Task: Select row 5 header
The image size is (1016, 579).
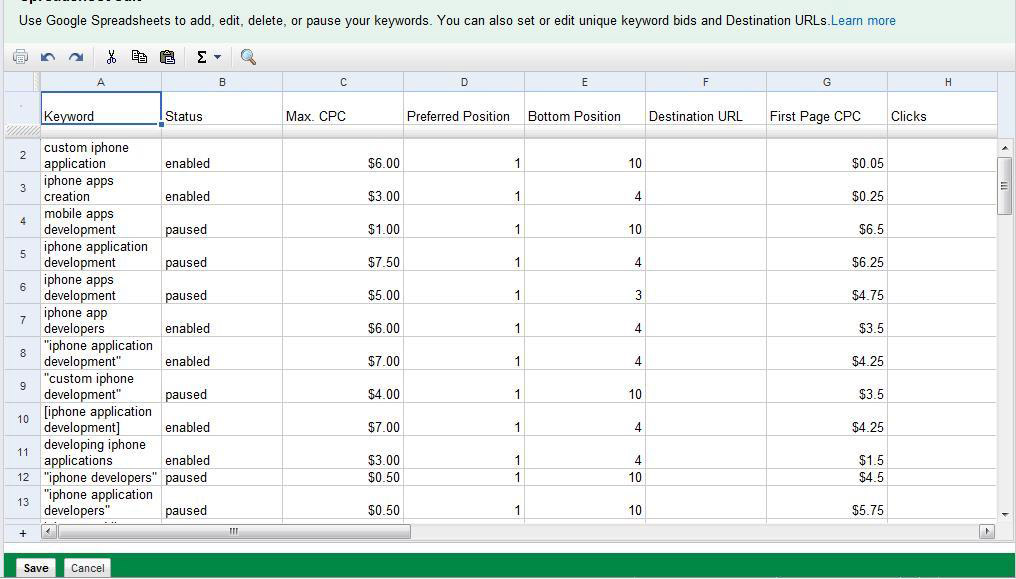Action: coord(23,255)
